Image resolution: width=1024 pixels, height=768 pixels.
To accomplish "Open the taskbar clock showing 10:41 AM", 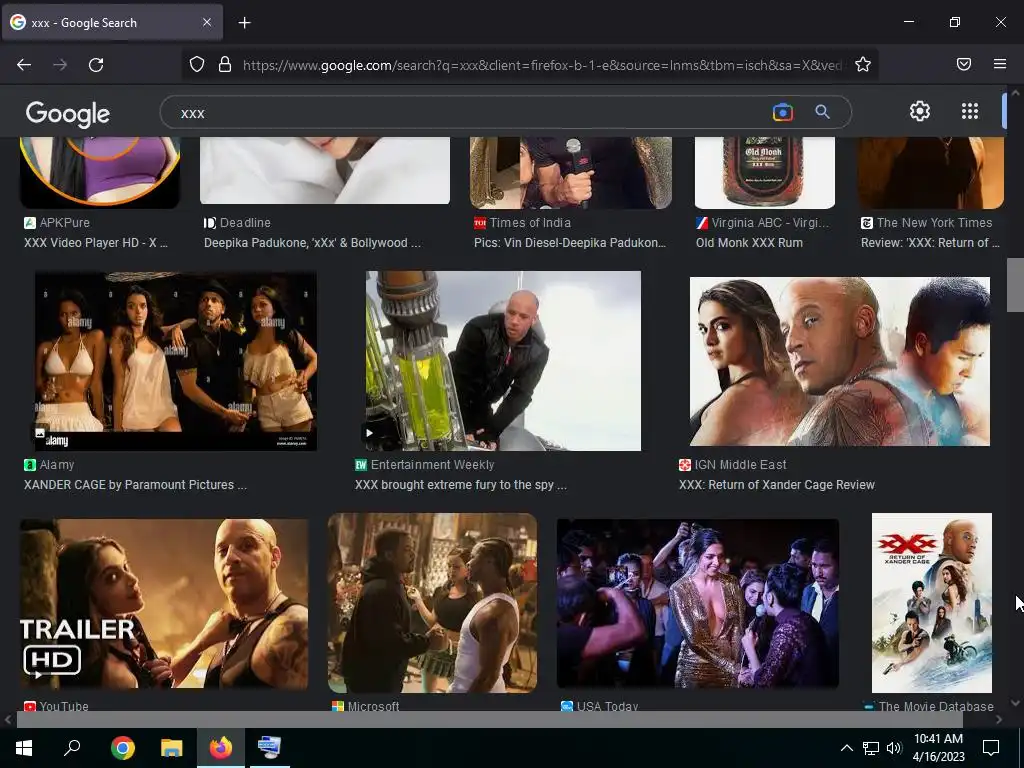I will [938, 748].
